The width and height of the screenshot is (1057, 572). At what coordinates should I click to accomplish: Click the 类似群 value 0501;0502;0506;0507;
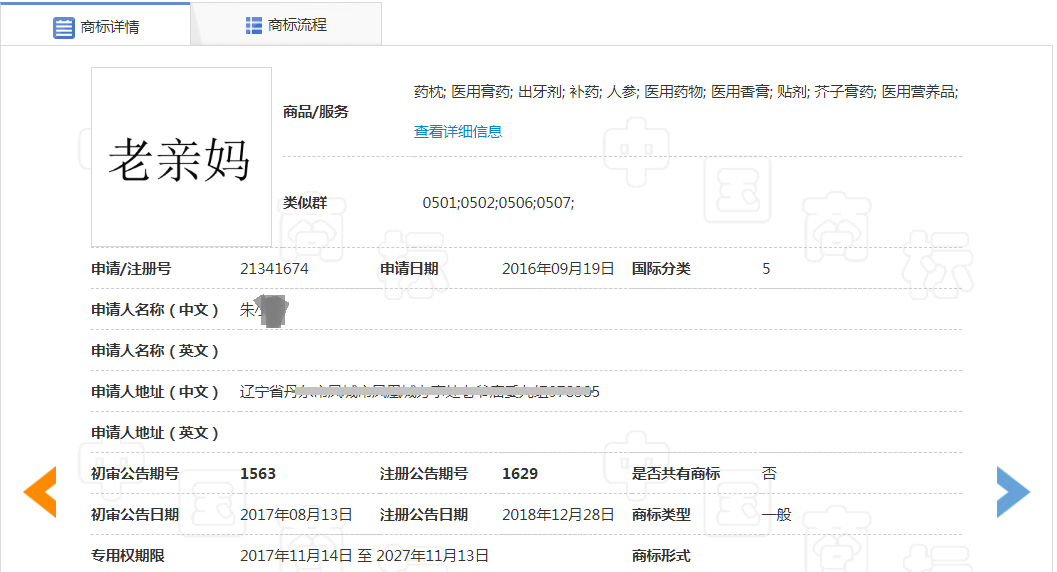coord(498,203)
